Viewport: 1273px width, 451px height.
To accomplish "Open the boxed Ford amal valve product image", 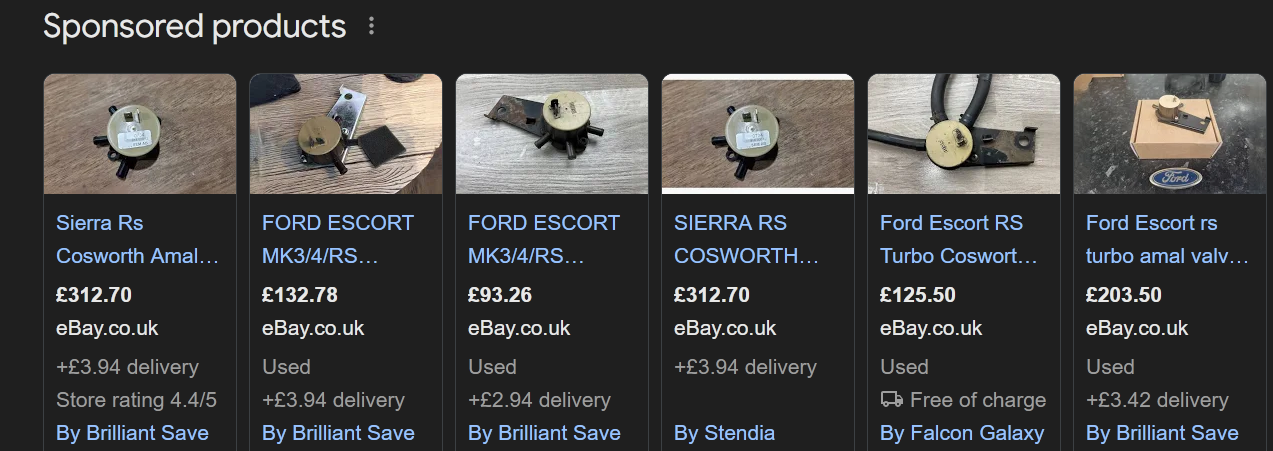I will point(1170,134).
